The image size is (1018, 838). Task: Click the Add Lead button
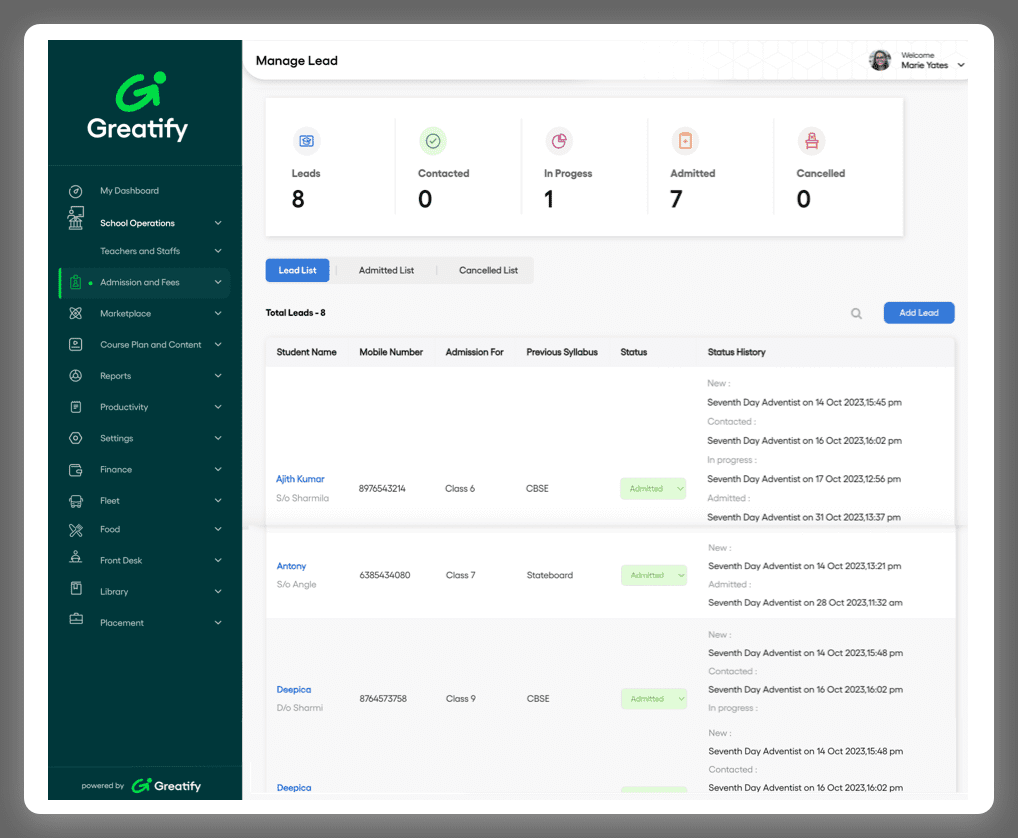point(918,313)
